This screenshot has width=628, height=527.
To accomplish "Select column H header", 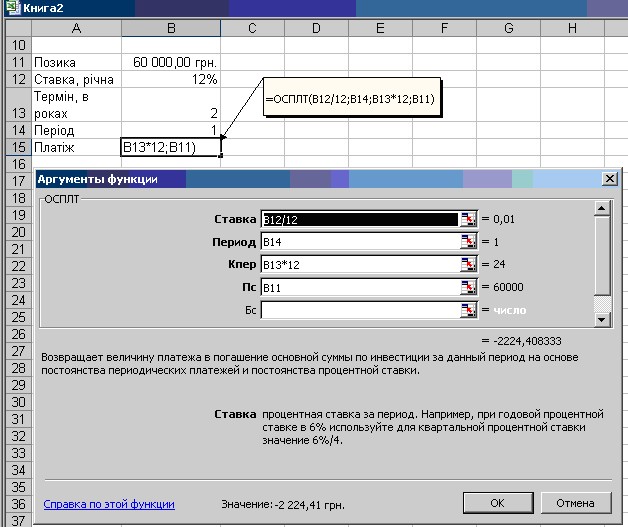I will coord(573,28).
